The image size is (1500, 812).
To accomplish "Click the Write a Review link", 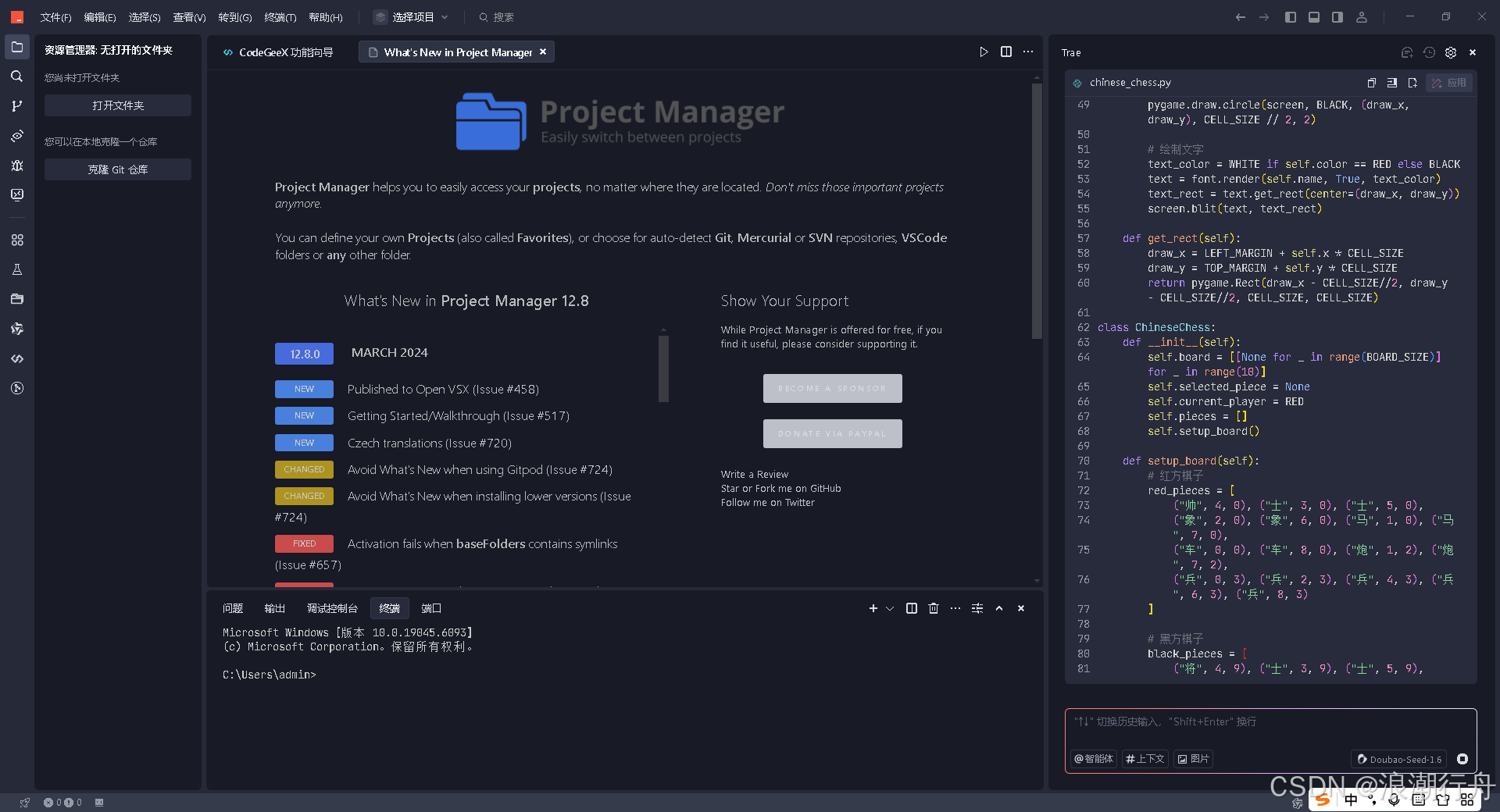I will coord(755,475).
